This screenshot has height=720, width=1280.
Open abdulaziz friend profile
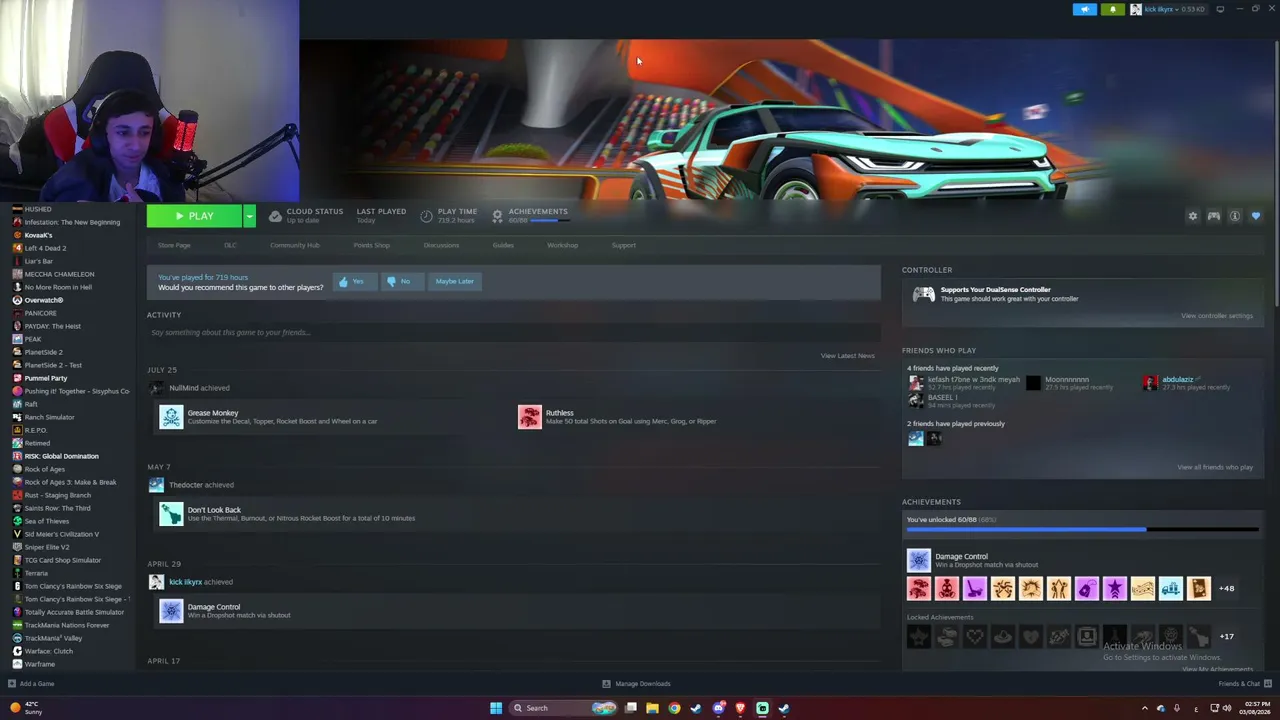1178,380
